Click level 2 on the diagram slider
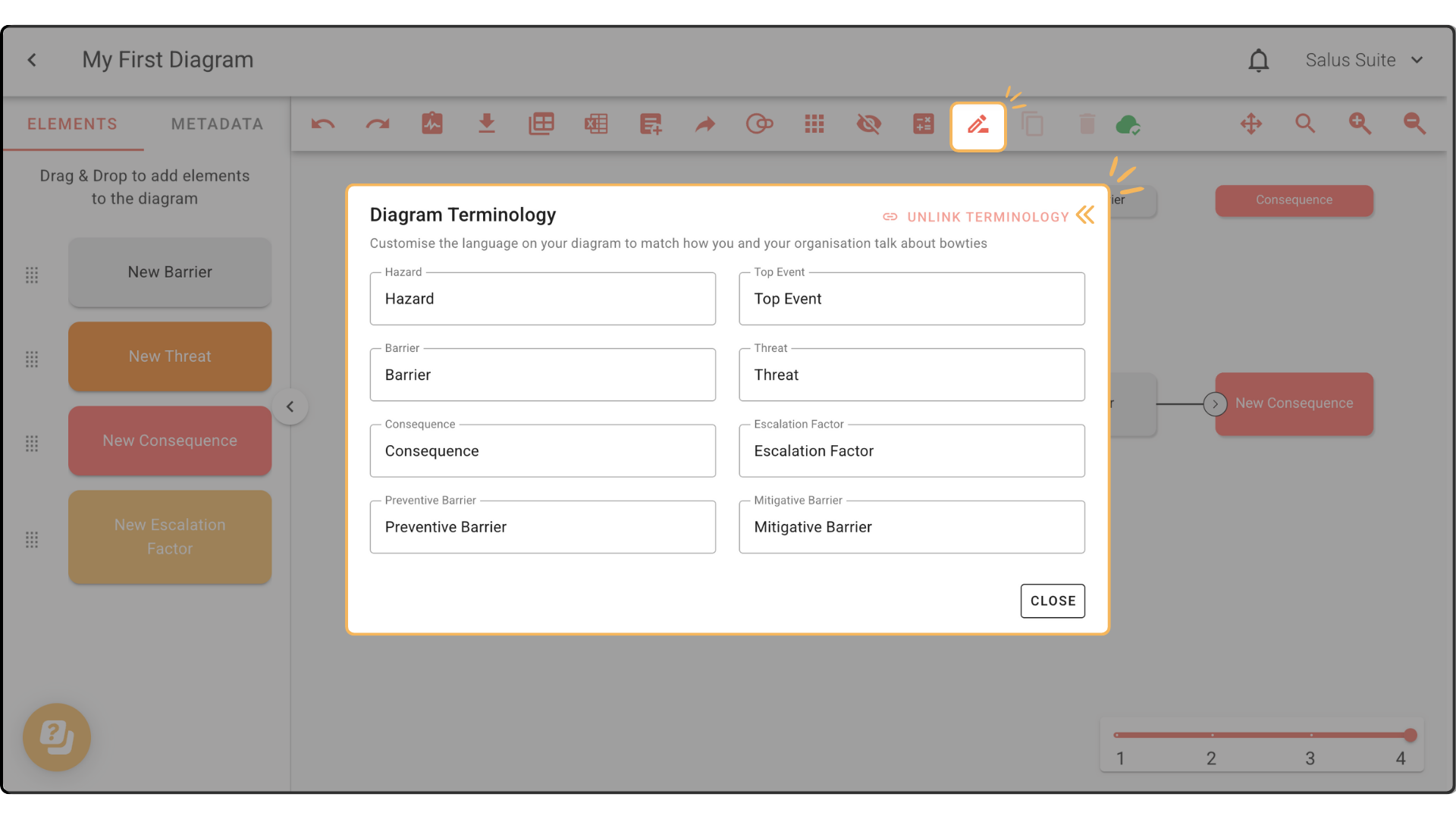 pyautogui.click(x=1212, y=736)
